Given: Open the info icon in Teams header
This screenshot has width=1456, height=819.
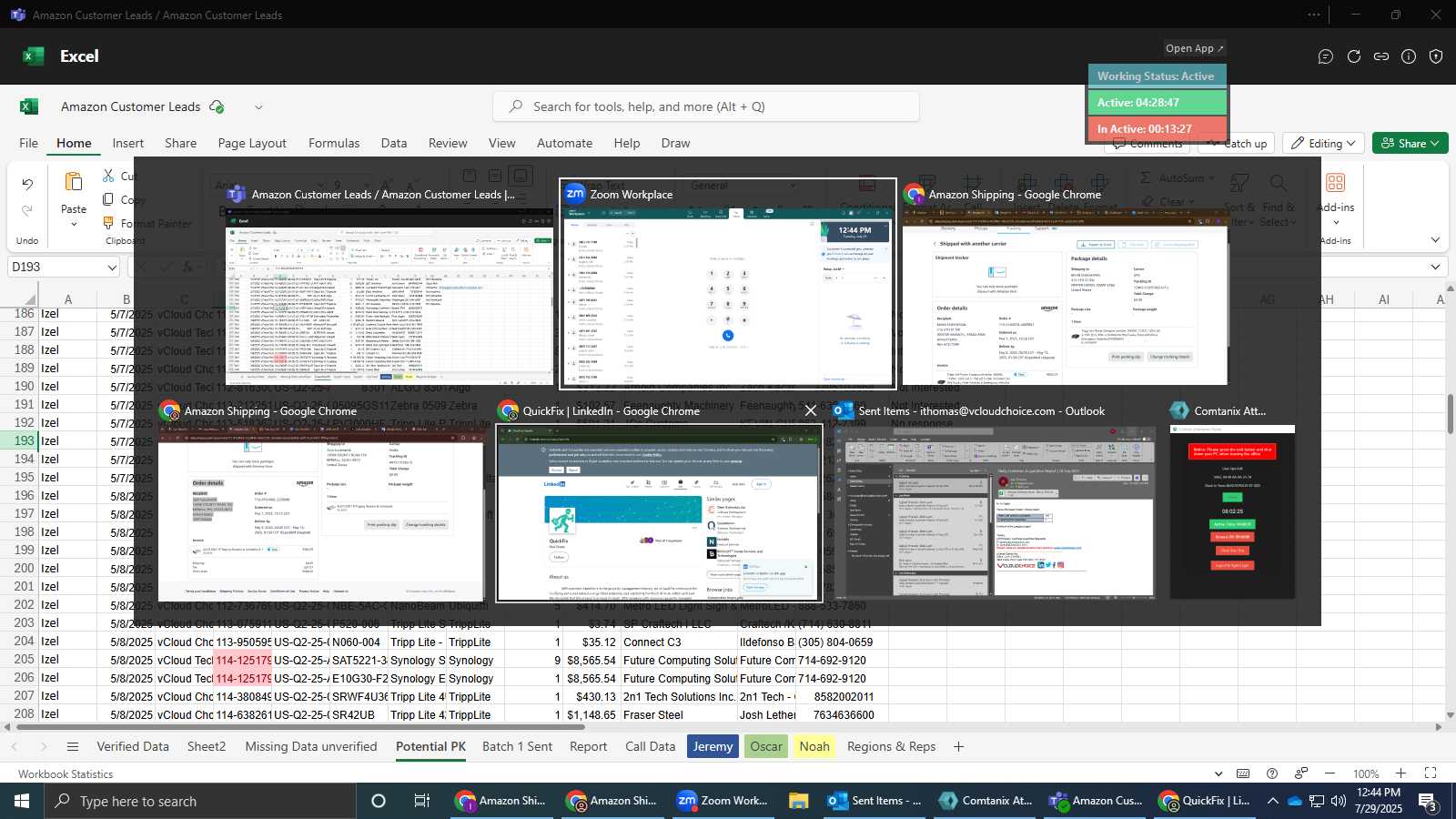Looking at the screenshot, I should point(1409,56).
